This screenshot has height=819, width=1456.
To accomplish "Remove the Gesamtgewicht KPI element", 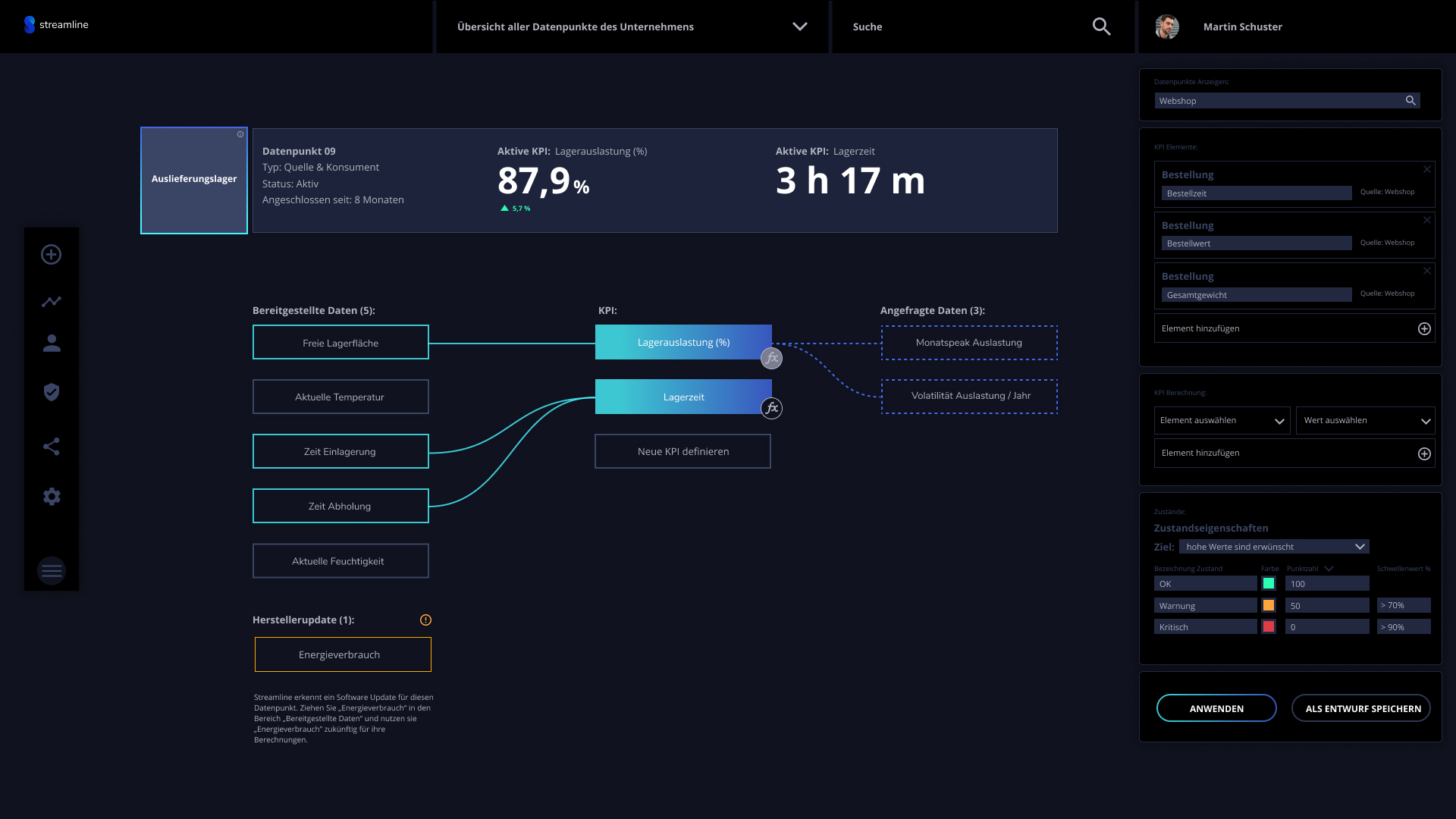I will tap(1427, 271).
